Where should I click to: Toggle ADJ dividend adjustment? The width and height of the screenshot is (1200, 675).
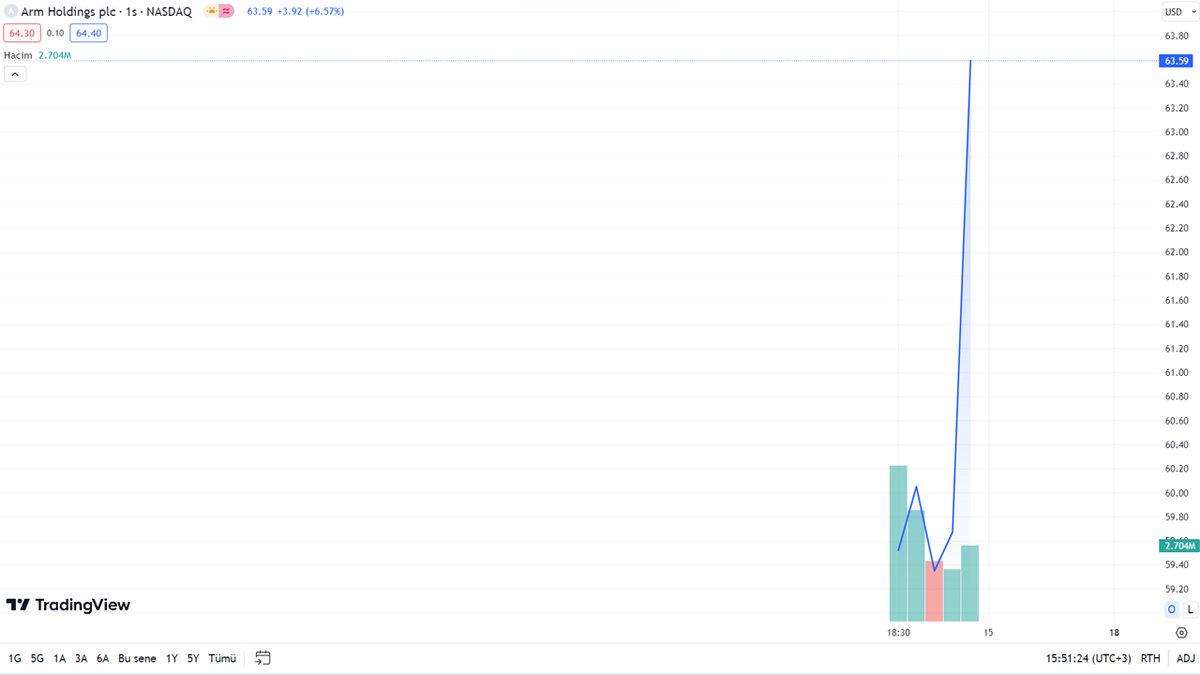pyautogui.click(x=1185, y=659)
